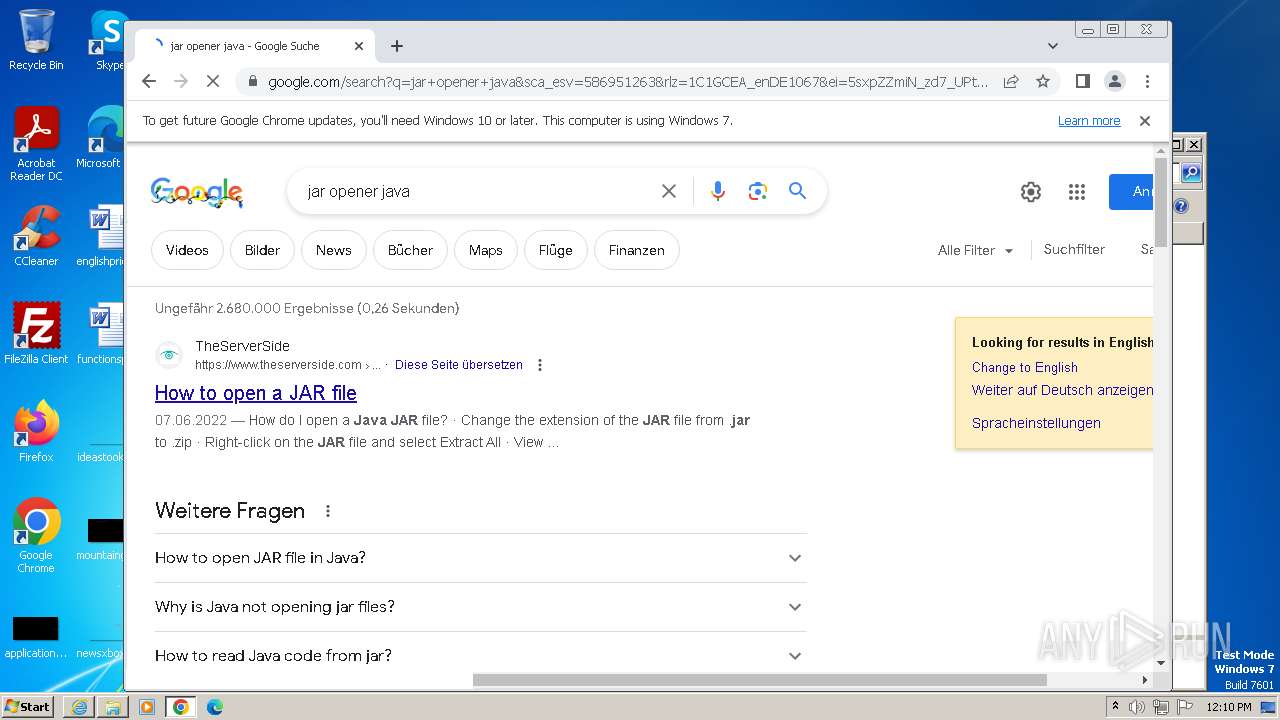Switch to the Flüge results tab
Viewport: 1280px width, 720px height.
point(555,250)
